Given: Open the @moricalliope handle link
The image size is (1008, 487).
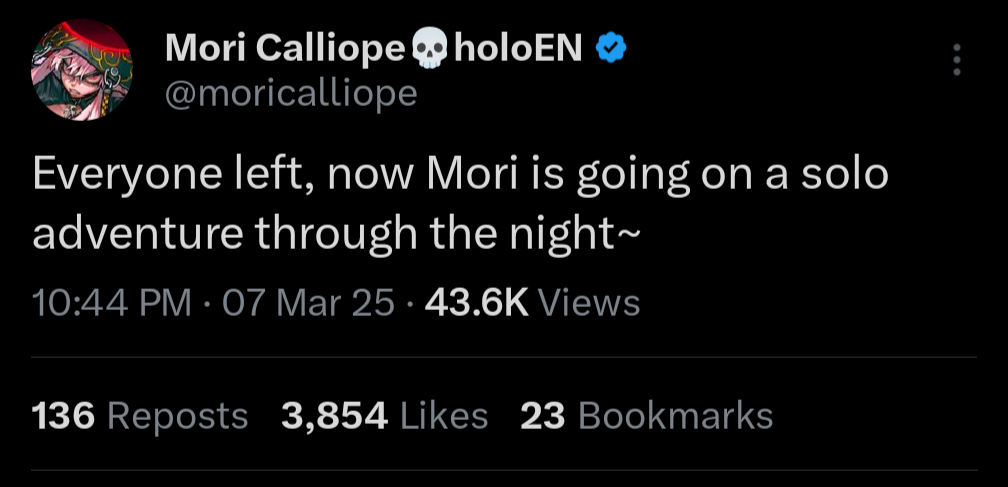Looking at the screenshot, I should click(x=289, y=93).
